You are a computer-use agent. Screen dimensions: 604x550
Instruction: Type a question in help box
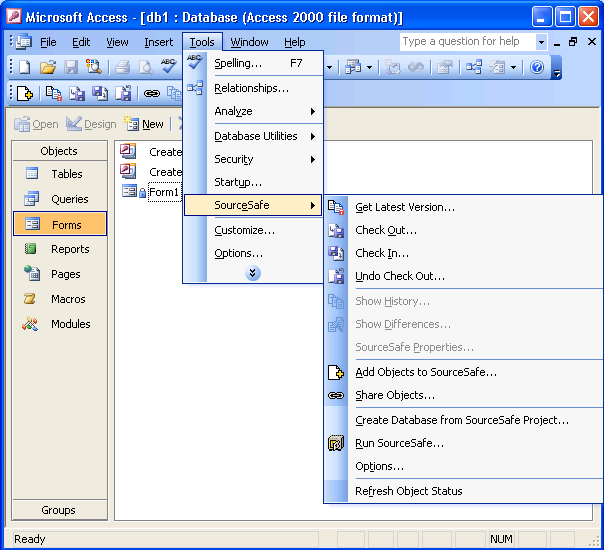pos(466,42)
